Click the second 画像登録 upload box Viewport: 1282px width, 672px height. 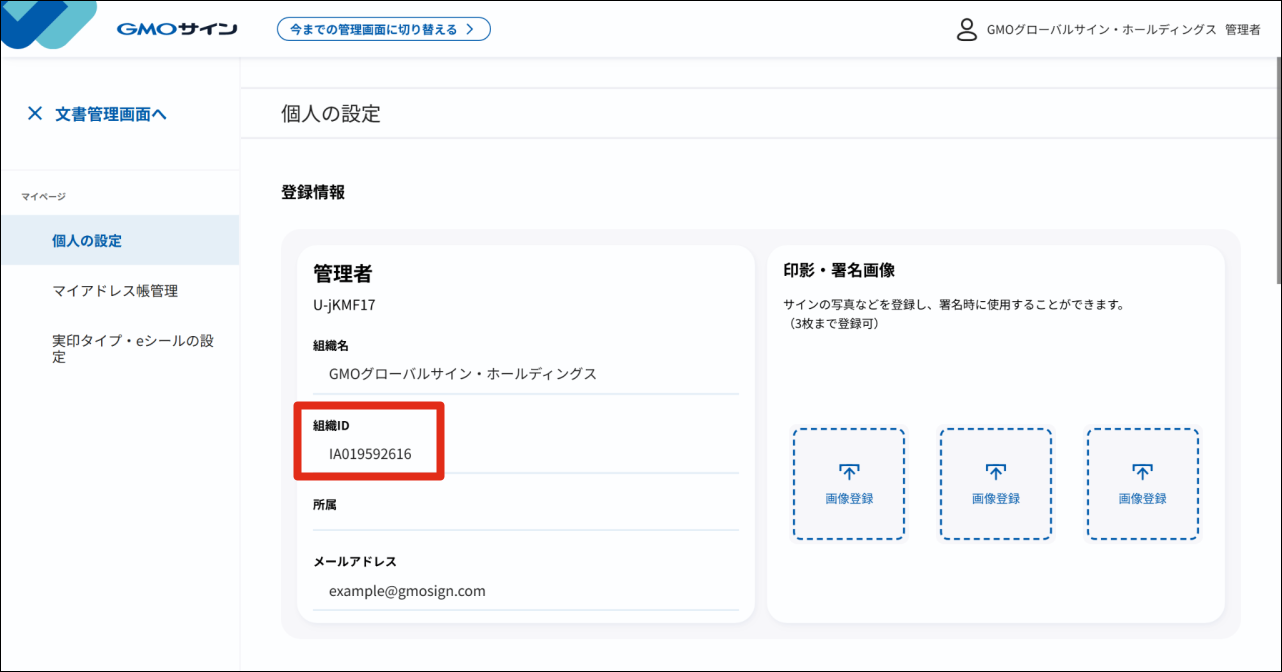996,484
